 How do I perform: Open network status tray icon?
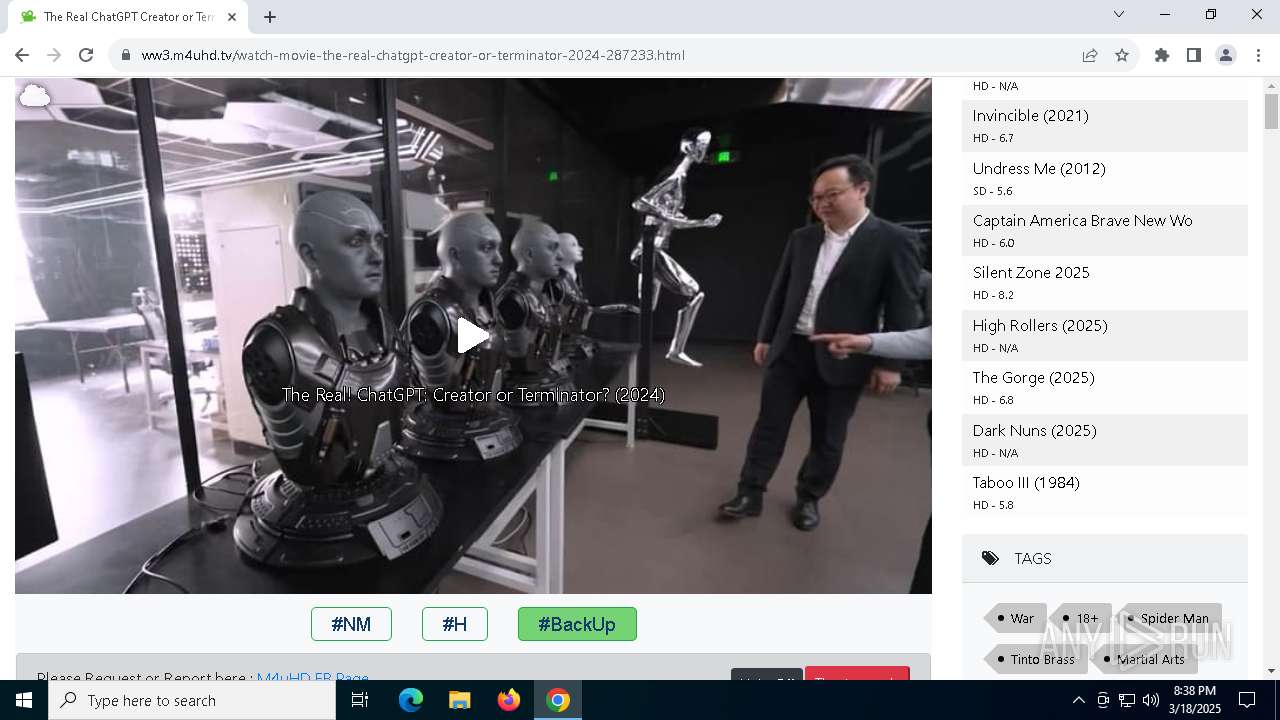tap(1127, 700)
